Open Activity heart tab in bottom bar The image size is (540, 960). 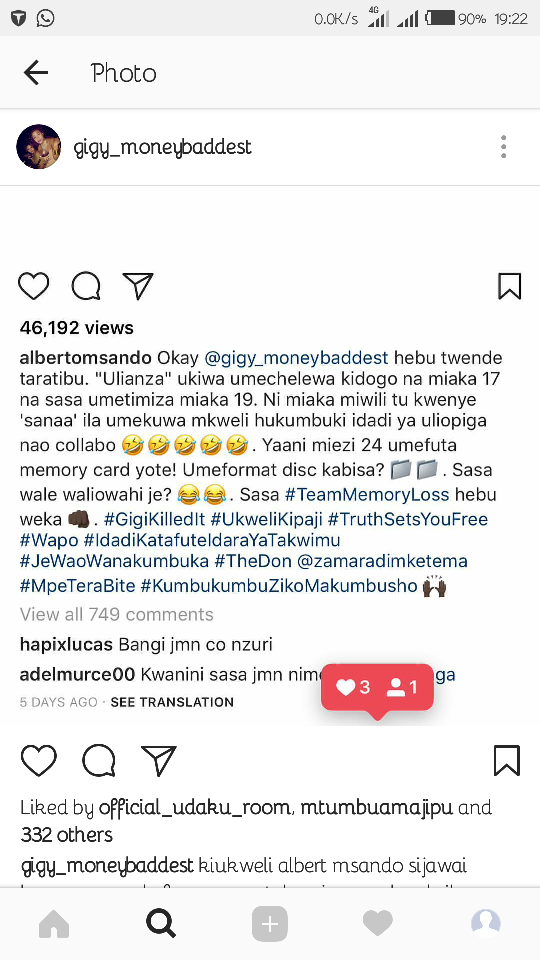378,923
